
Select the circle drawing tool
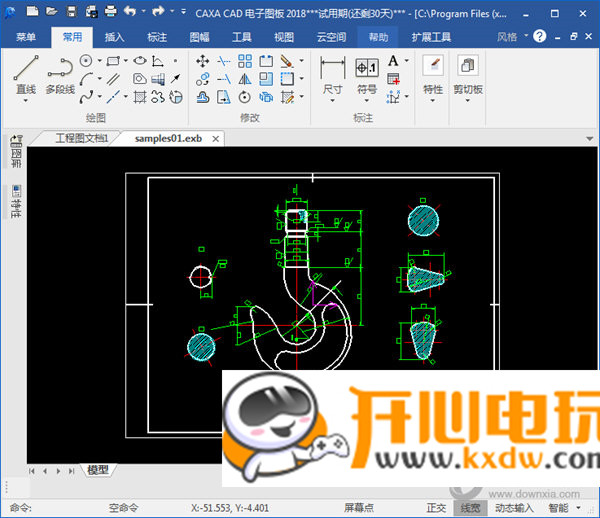[86, 60]
